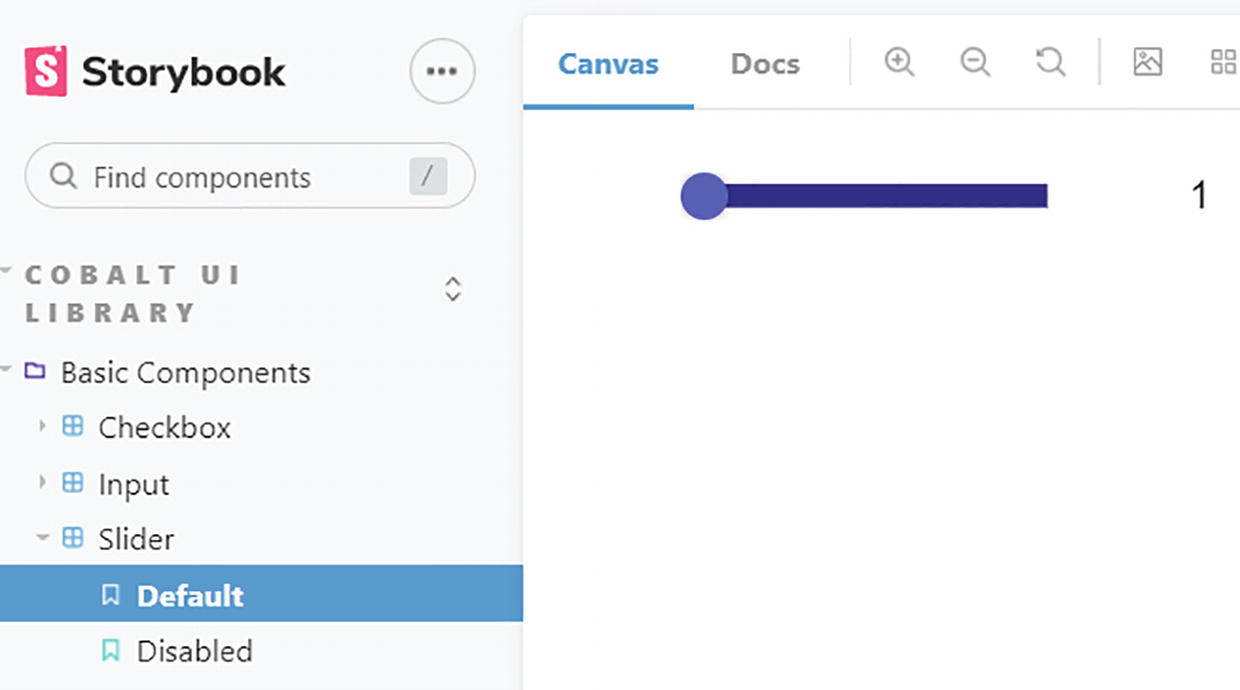Screen dimensions: 1240x690
Task: Open the Disabled slider story
Action: pos(194,651)
